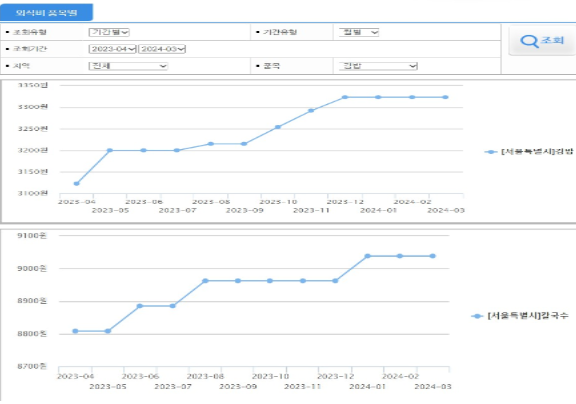This screenshot has width=576, height=404.
Task: Click the 2023-10 data point on the 김밥 chart
Action: (x=278, y=127)
